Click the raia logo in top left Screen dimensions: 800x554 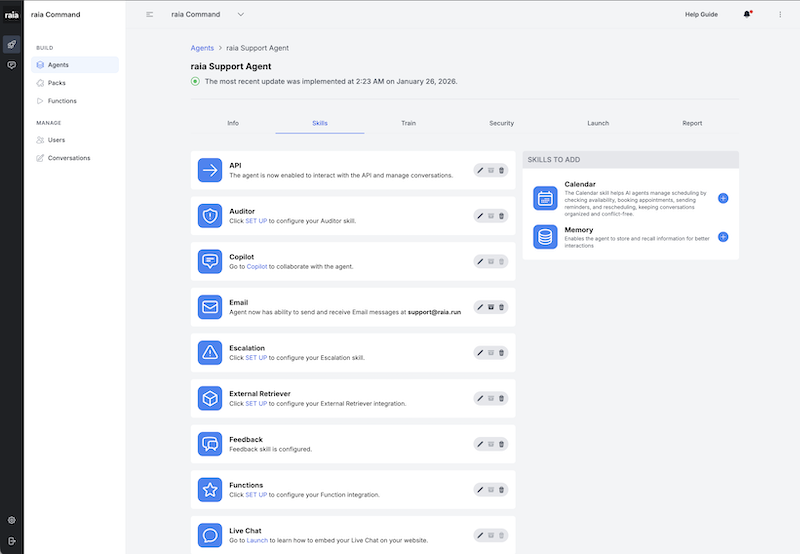point(11,15)
